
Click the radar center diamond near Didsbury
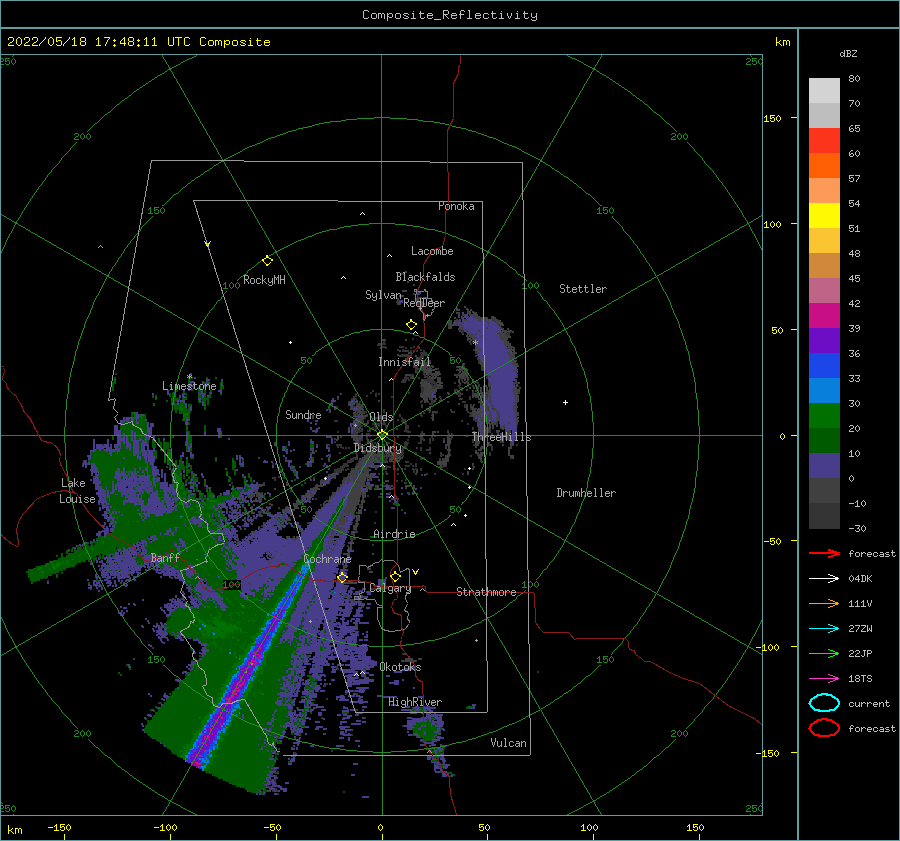coord(382,435)
